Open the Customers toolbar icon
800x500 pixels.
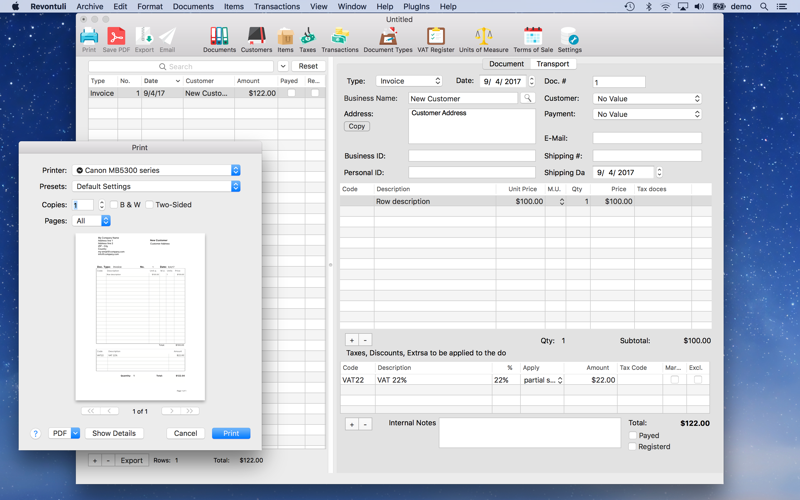coord(256,38)
